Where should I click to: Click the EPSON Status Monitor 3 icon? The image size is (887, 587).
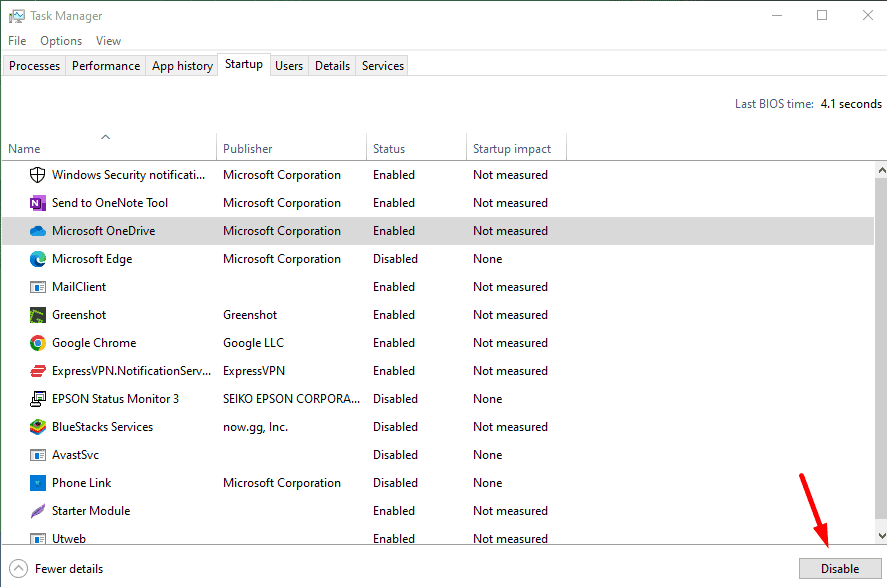coord(37,399)
